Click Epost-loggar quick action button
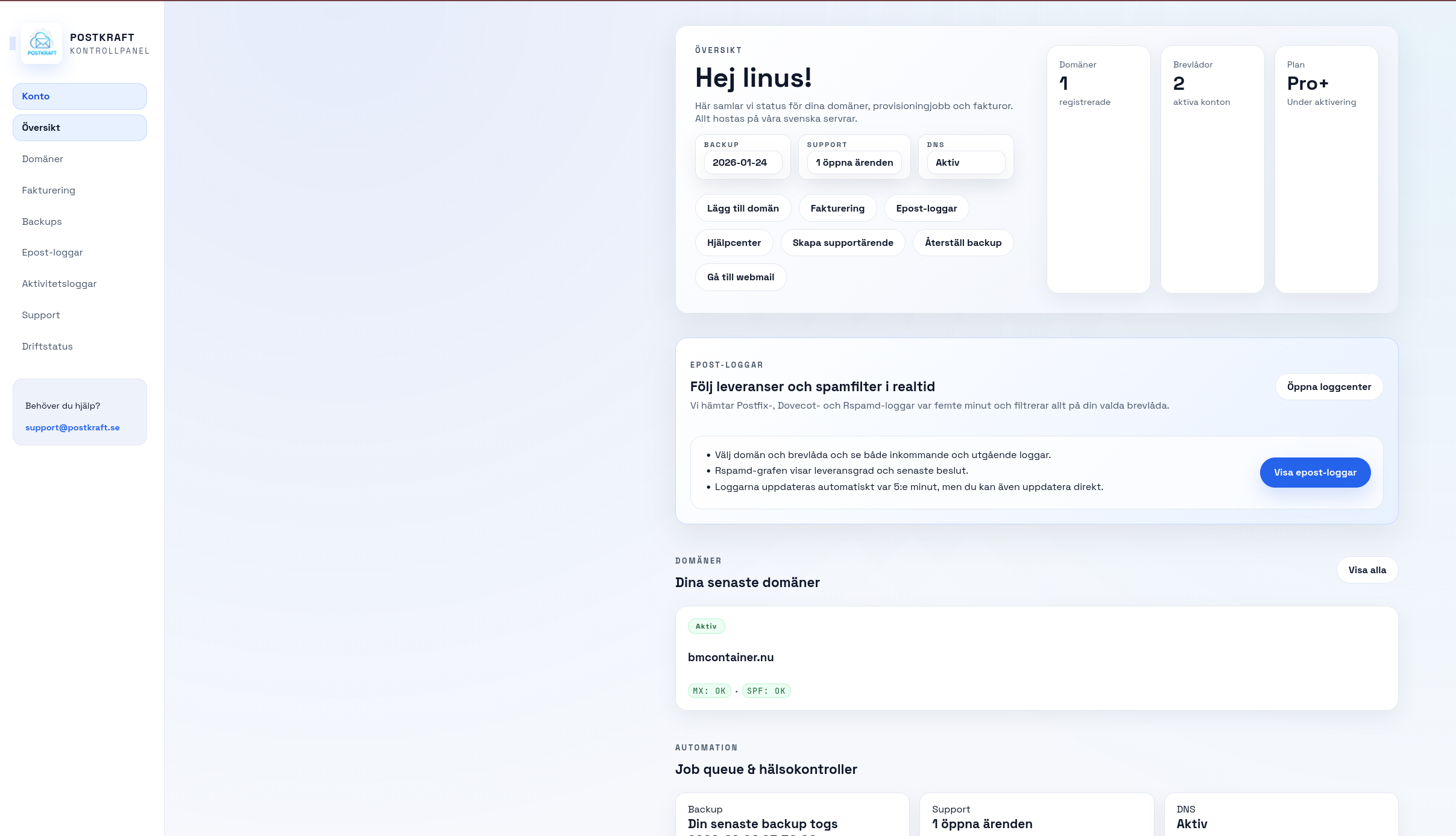Screen dimensions: 1456x836 click(x=926, y=209)
